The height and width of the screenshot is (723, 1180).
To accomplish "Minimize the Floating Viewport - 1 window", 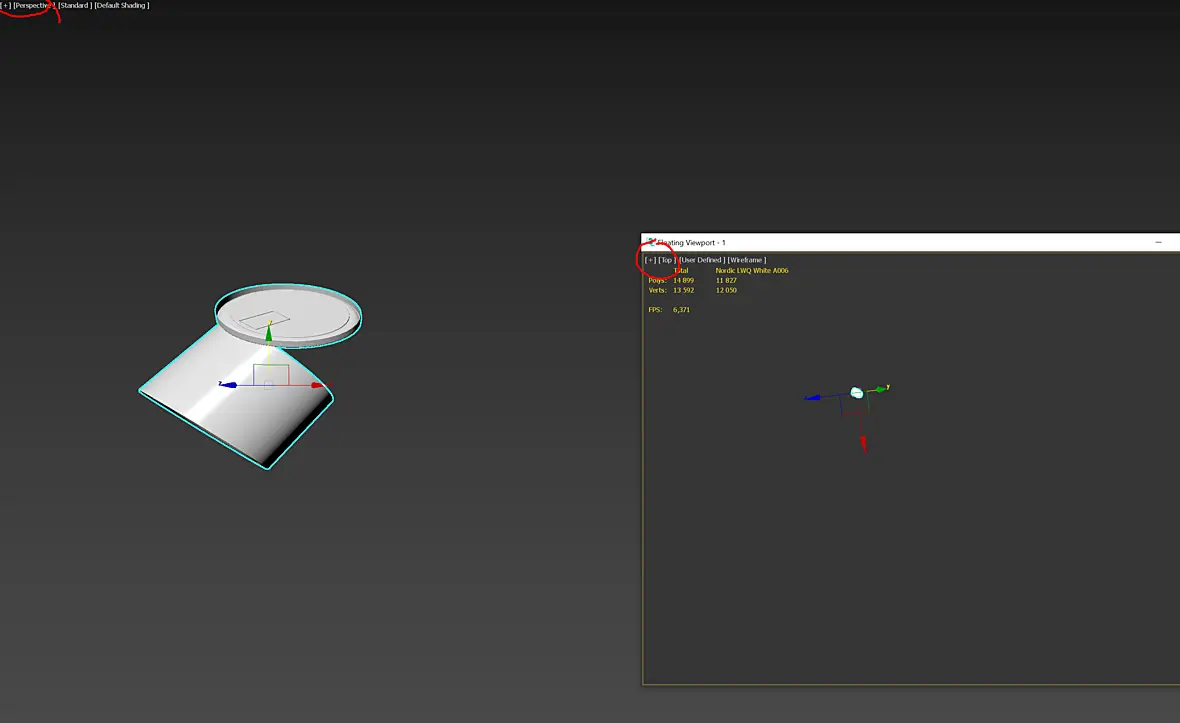I will pyautogui.click(x=1158, y=242).
